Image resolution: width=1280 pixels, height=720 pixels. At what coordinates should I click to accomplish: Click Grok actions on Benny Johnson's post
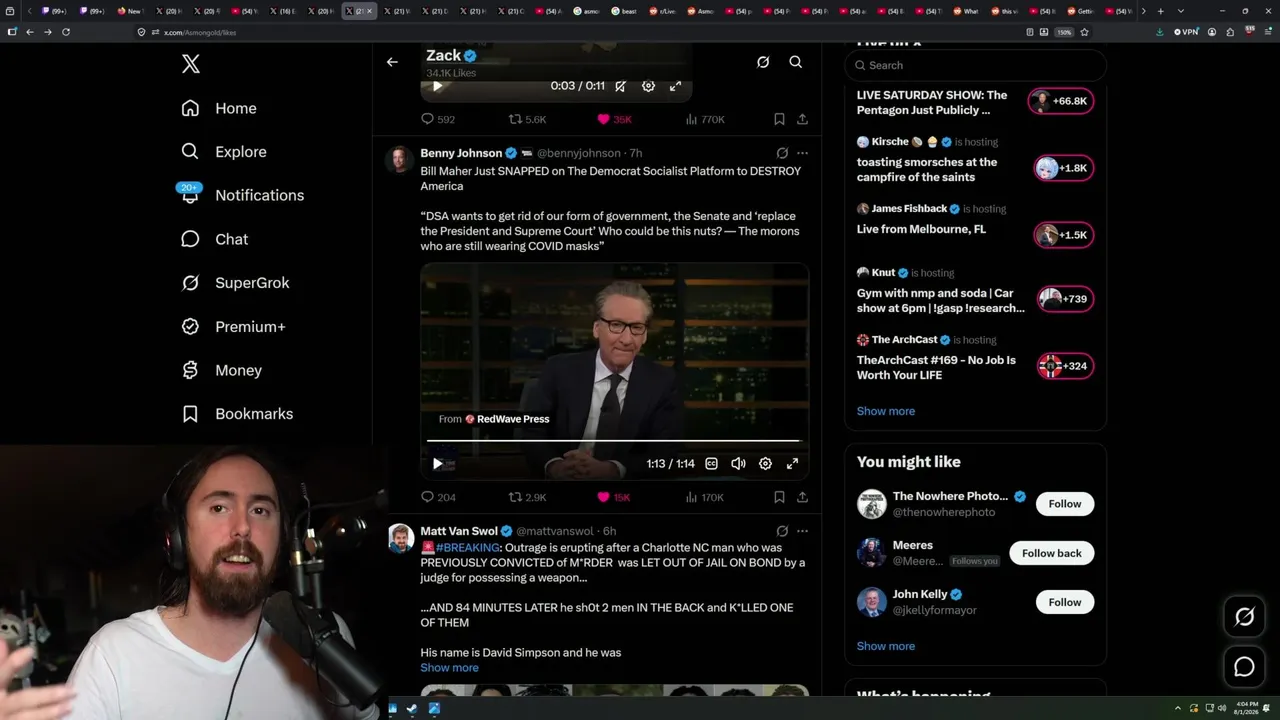click(x=782, y=153)
